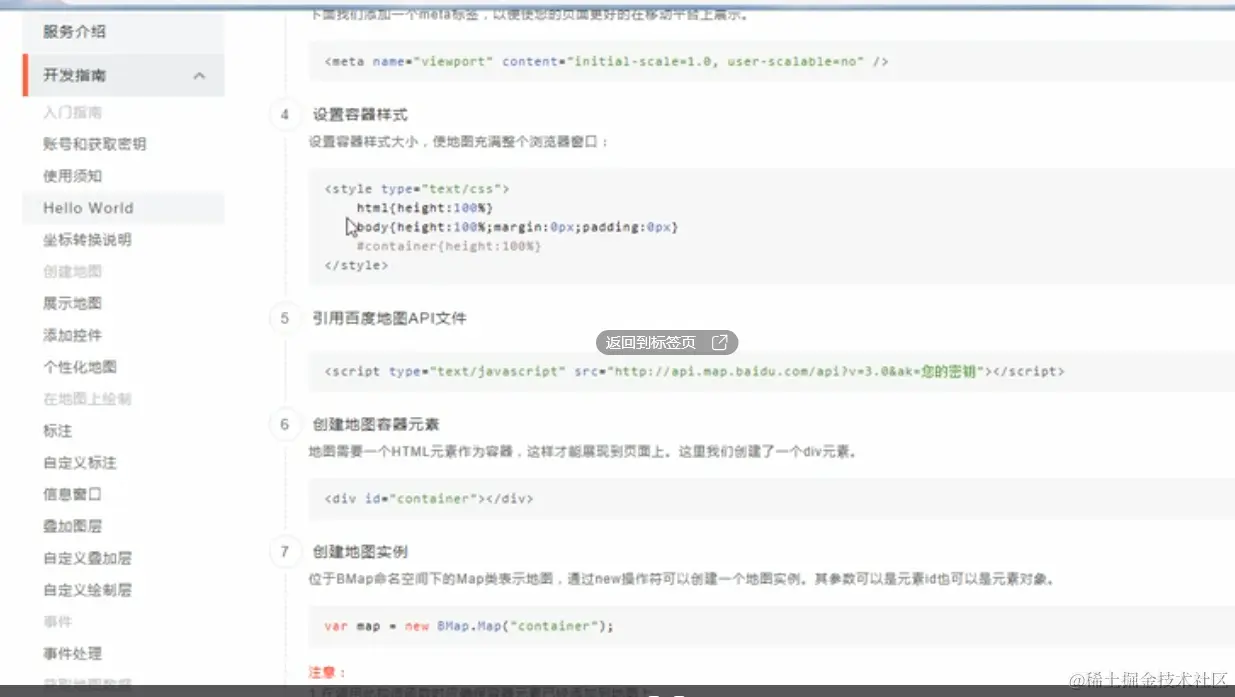The image size is (1235, 697).
Task: Open 信息窗口 sidebar item
Action: (72, 494)
